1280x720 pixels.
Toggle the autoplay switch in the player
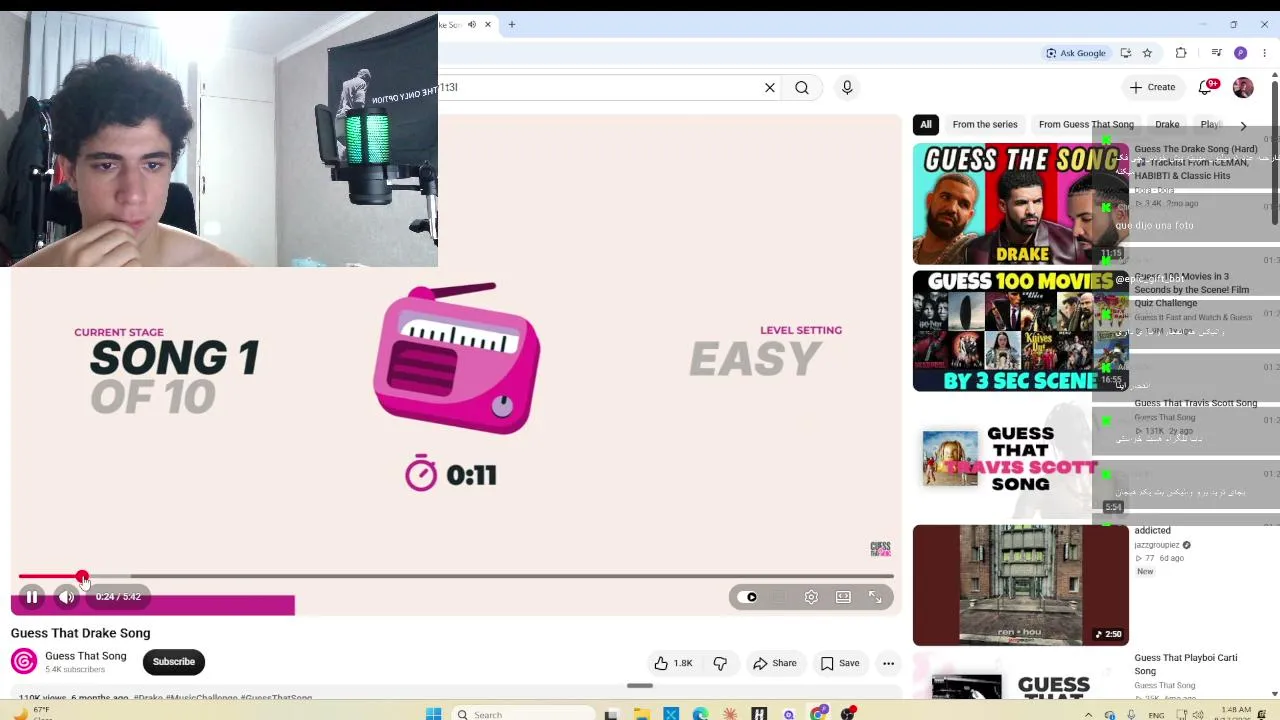coord(747,597)
